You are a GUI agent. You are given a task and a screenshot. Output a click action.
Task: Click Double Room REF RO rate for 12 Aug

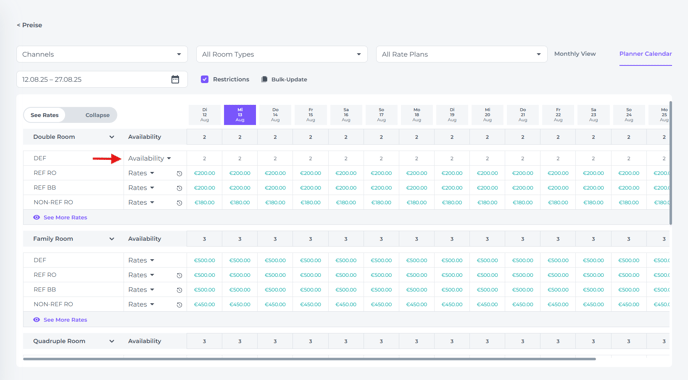point(204,173)
